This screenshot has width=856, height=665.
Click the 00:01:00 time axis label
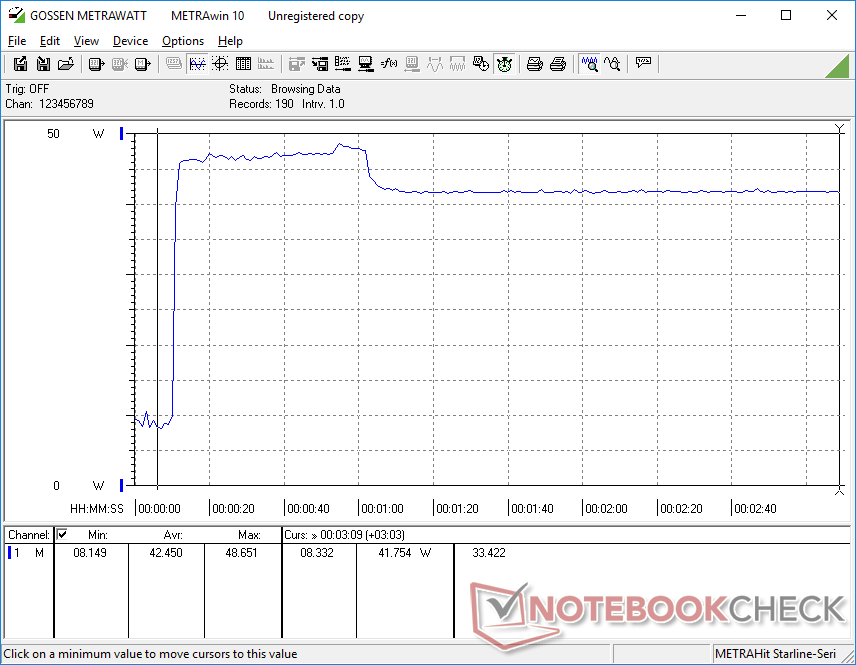pos(382,509)
